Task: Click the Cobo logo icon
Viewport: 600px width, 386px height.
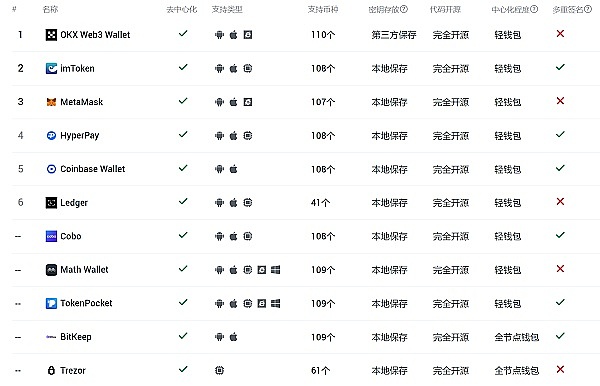Action: (51, 236)
